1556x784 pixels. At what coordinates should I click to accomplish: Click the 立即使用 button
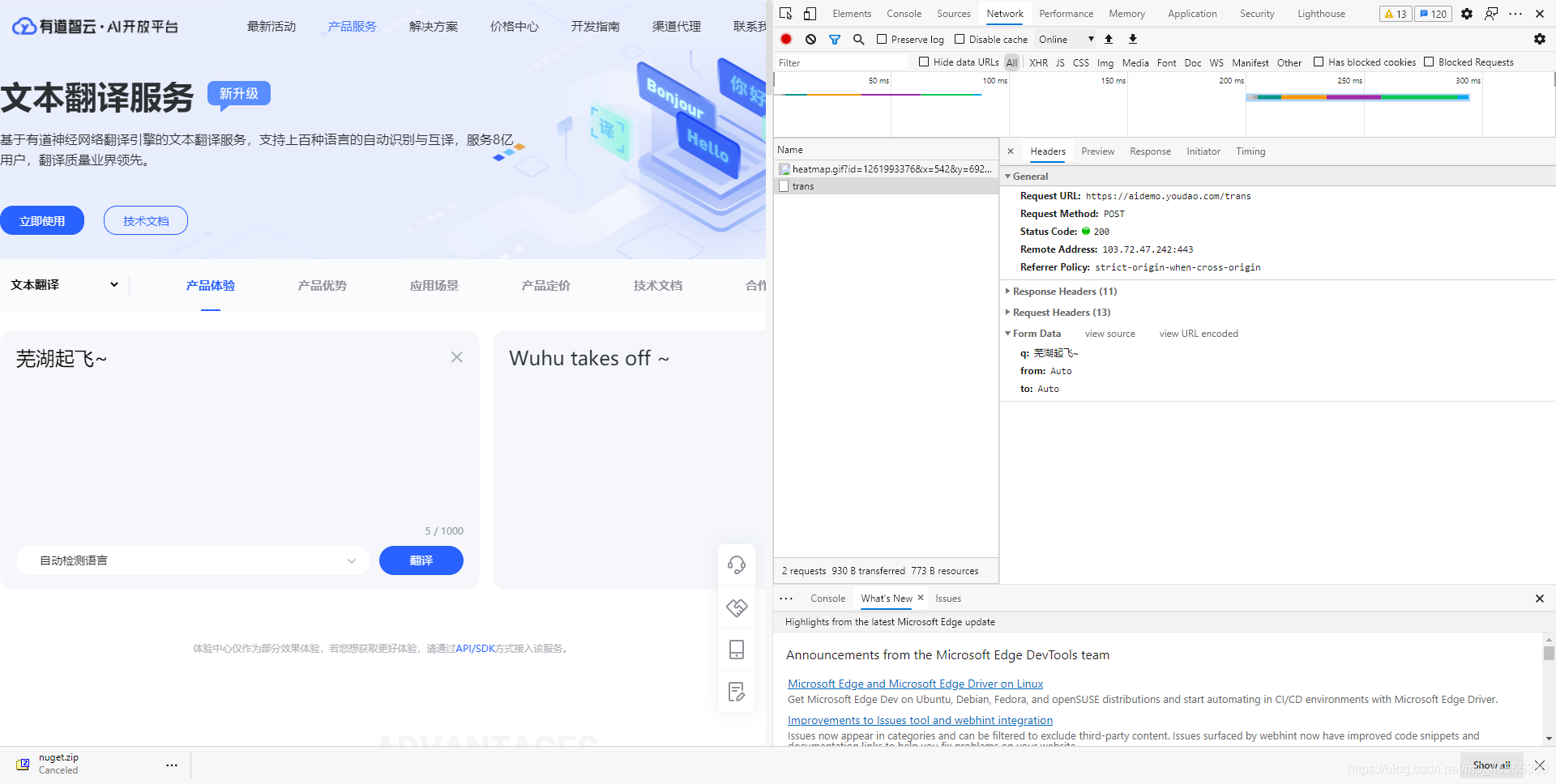tap(42, 220)
